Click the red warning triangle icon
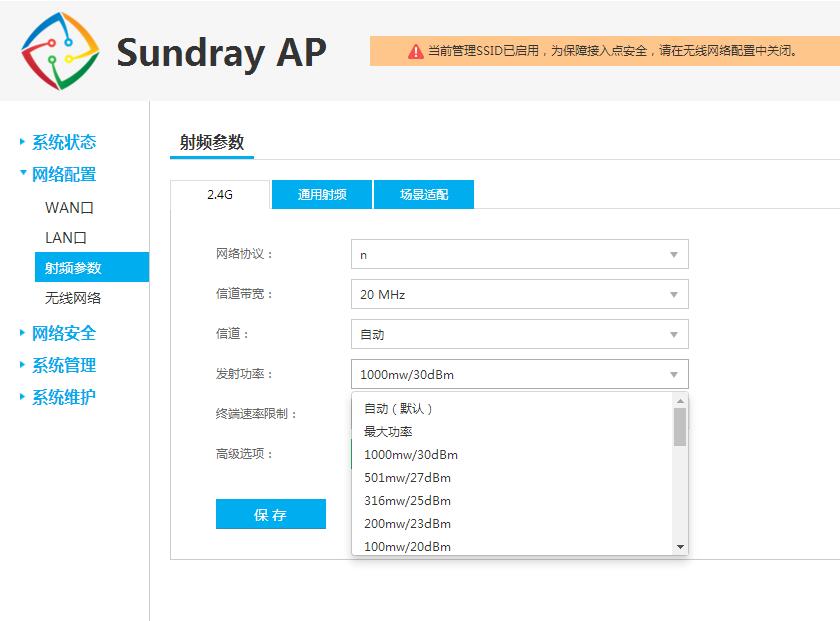Viewport: 840px width, 621px height. [x=416, y=51]
